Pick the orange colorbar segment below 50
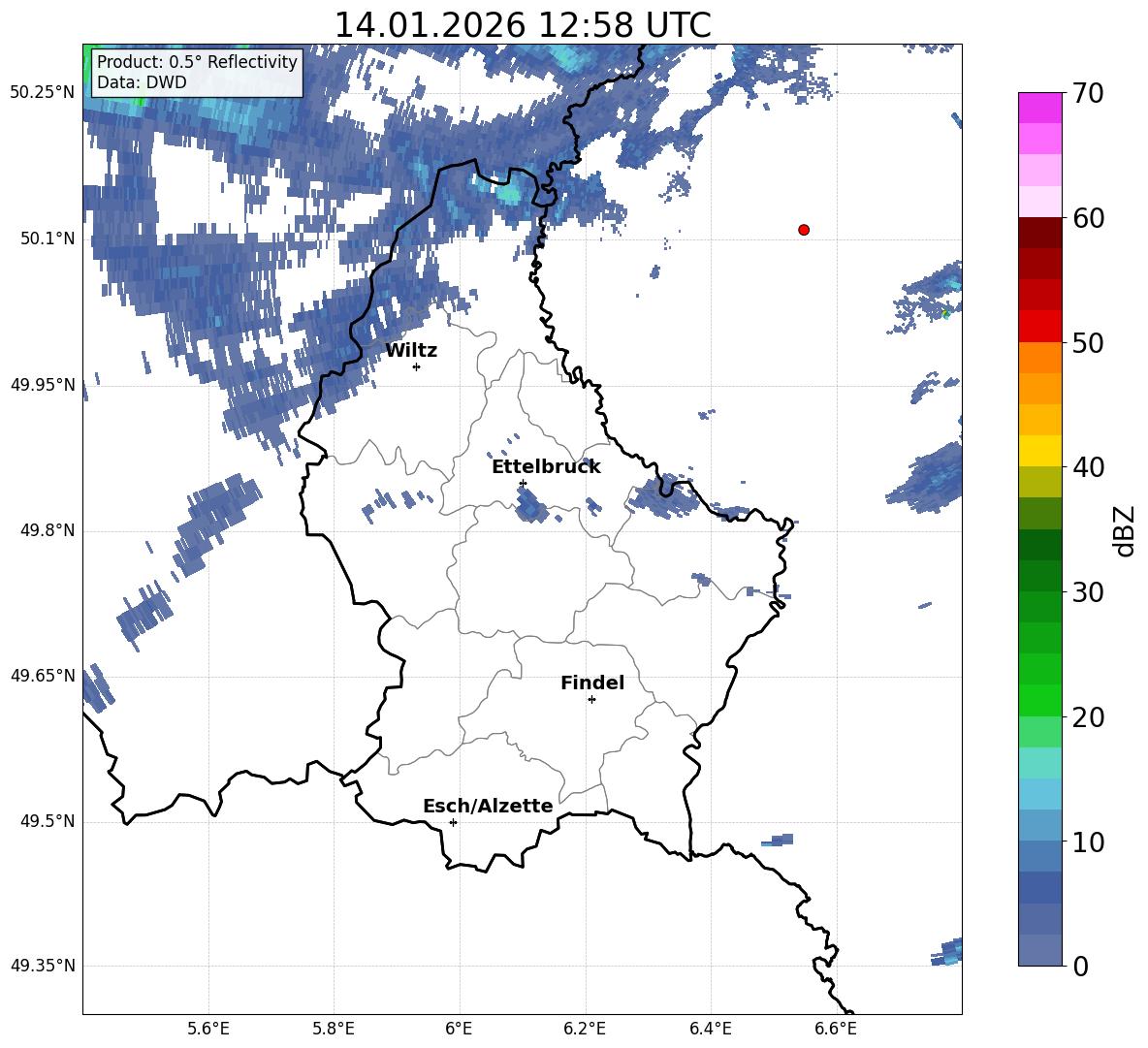 click(1039, 358)
